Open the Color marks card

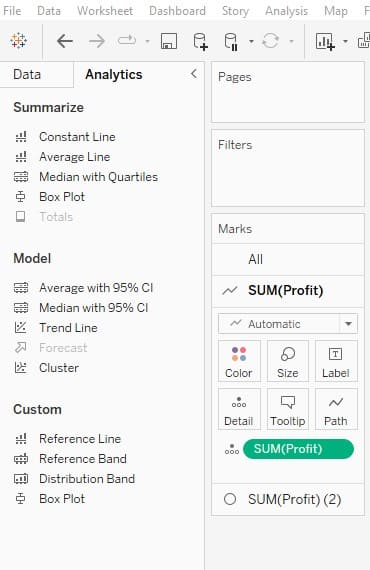pos(239,361)
